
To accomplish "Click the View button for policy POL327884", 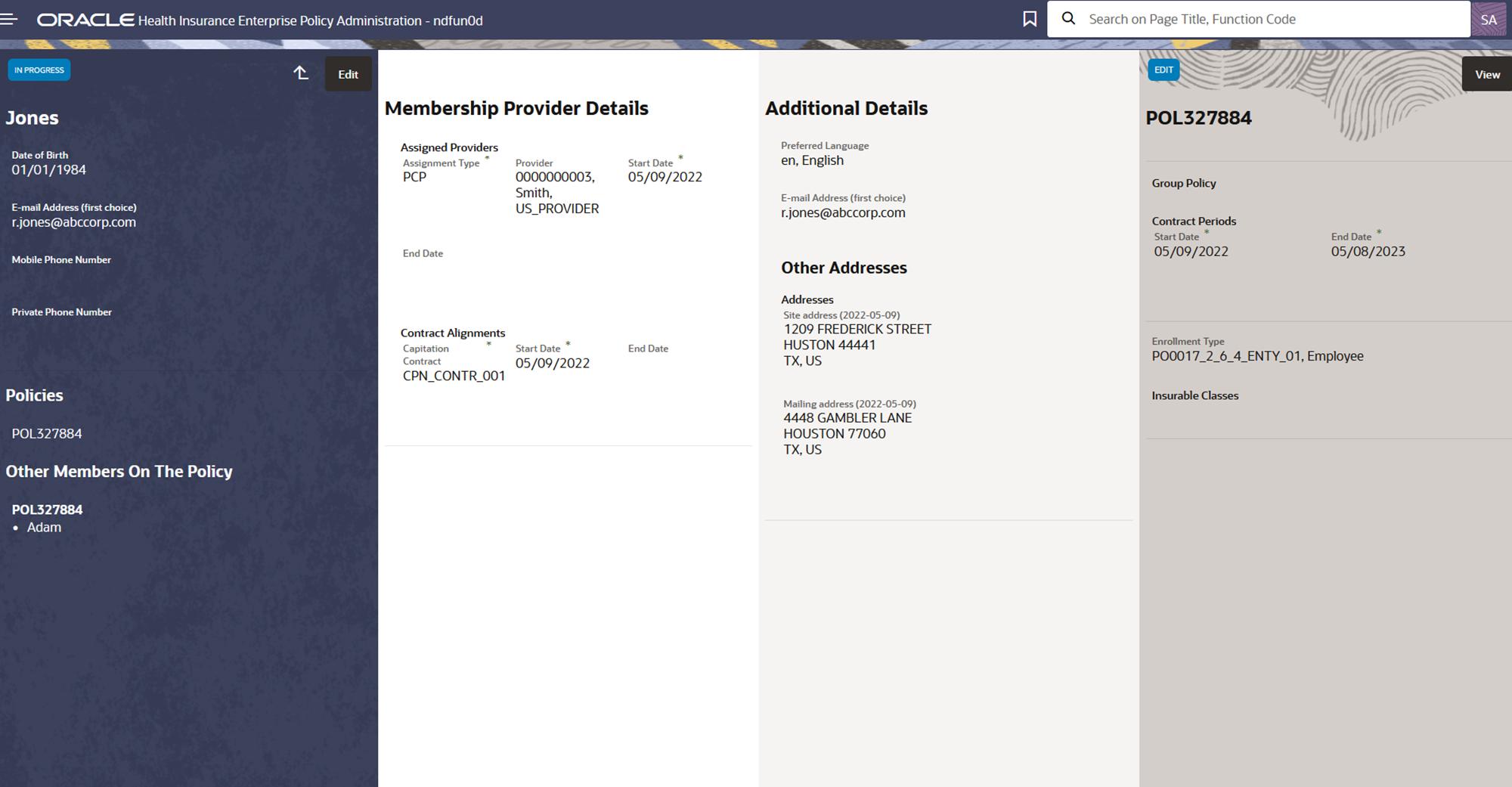I will [x=1486, y=74].
